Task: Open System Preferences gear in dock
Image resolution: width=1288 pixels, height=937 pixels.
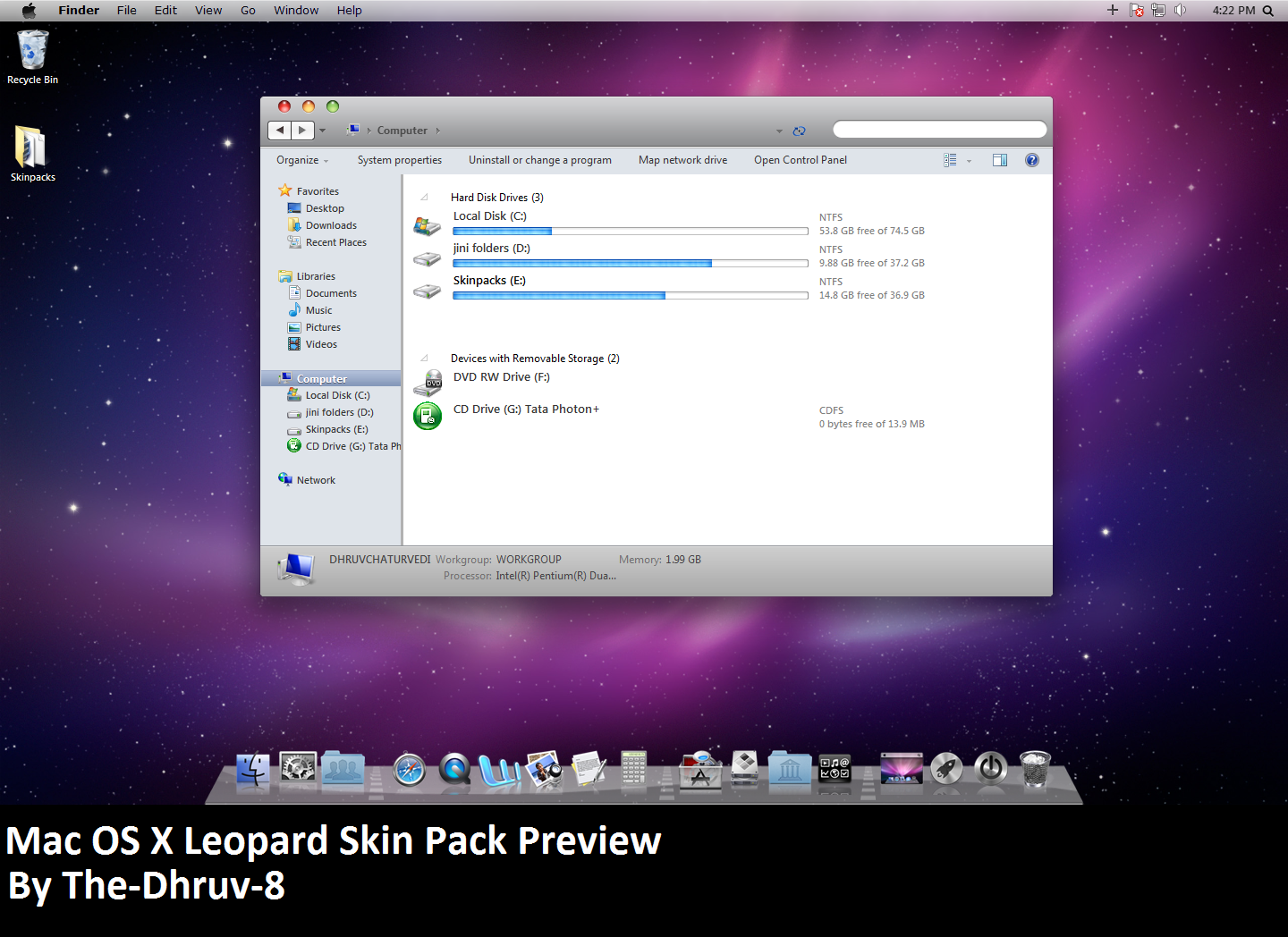Action: pyautogui.click(x=298, y=768)
